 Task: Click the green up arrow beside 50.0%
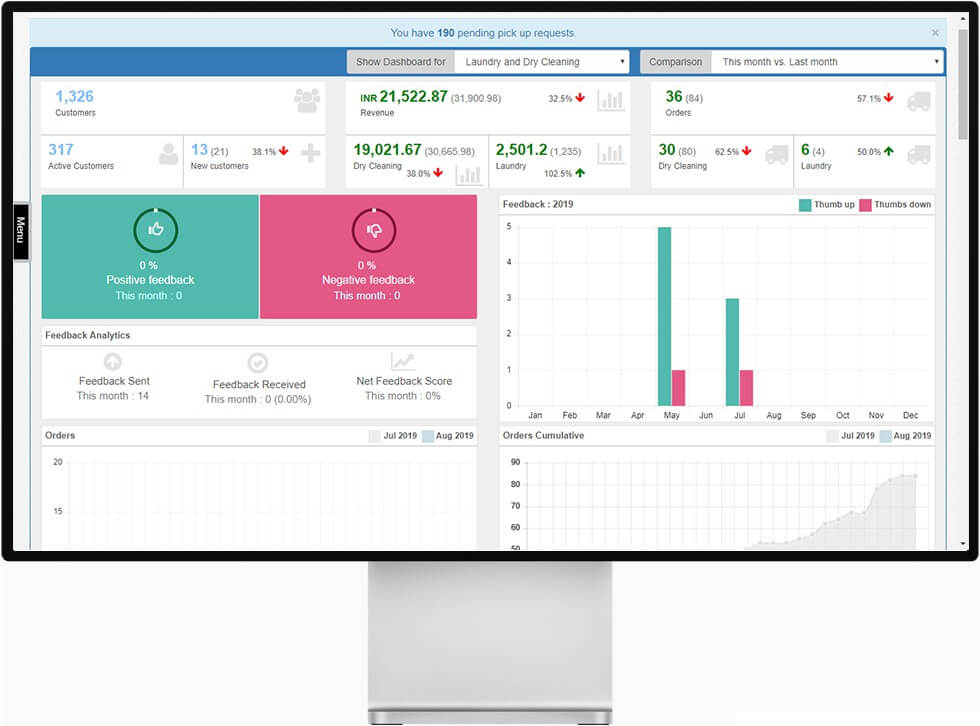[889, 151]
